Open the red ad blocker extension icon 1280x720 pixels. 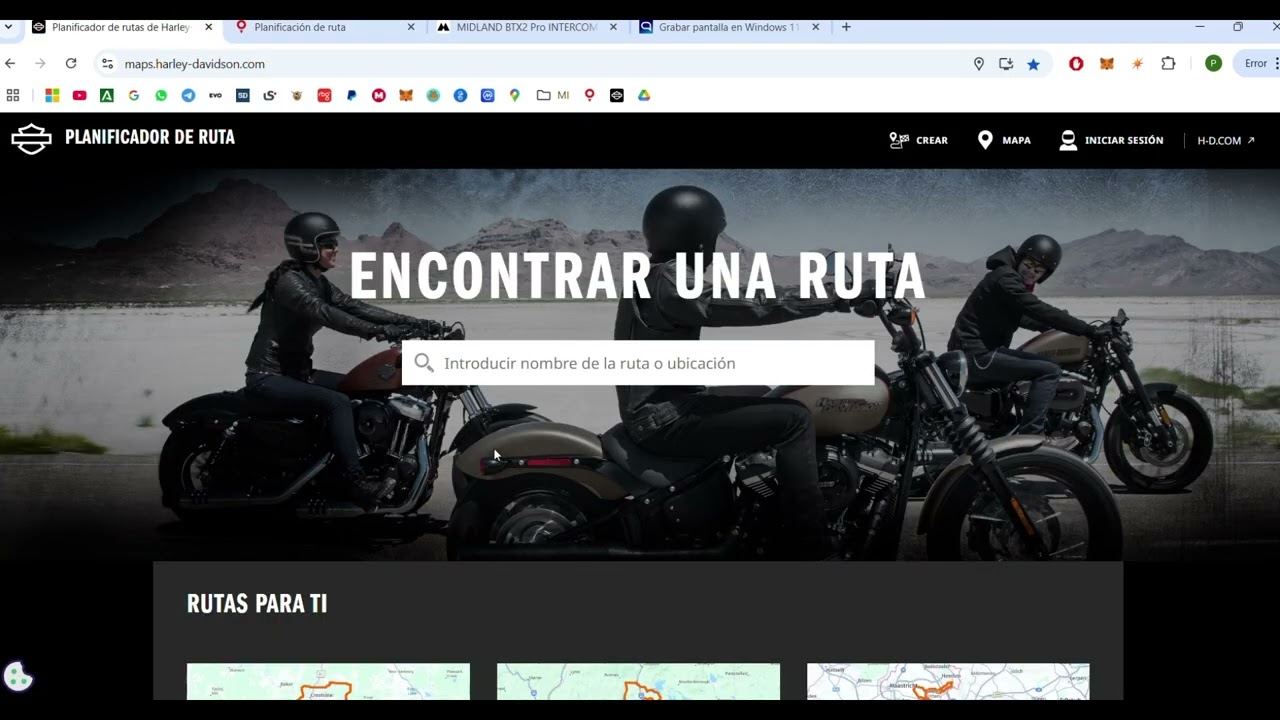1076,64
